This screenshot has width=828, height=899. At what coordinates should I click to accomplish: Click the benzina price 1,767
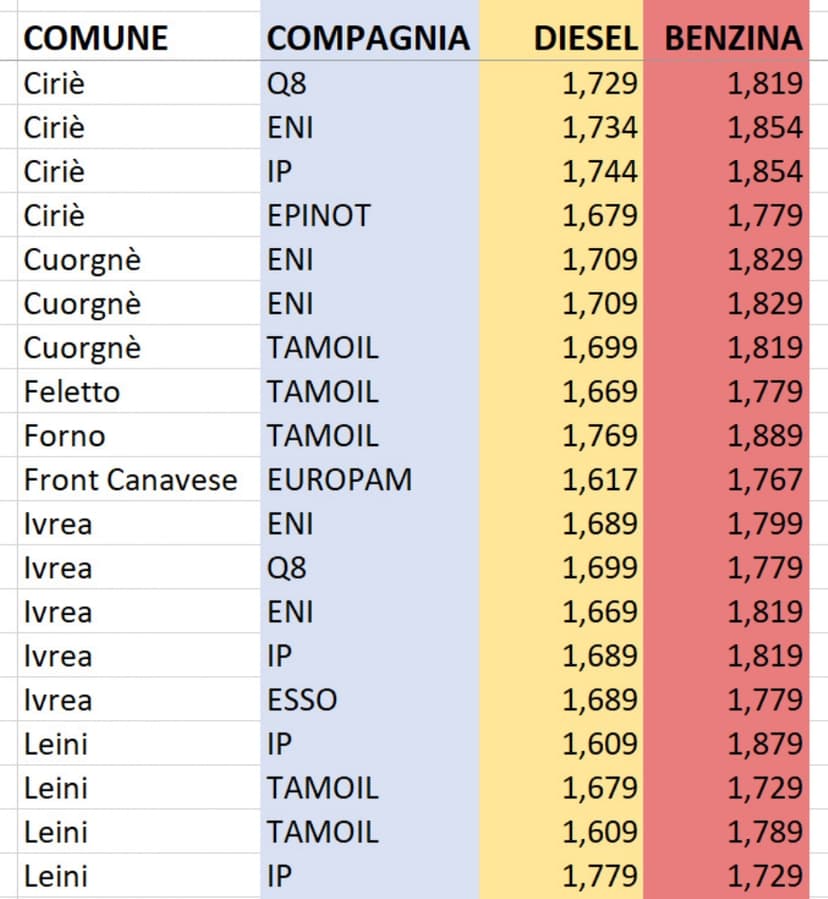pyautogui.click(x=765, y=480)
